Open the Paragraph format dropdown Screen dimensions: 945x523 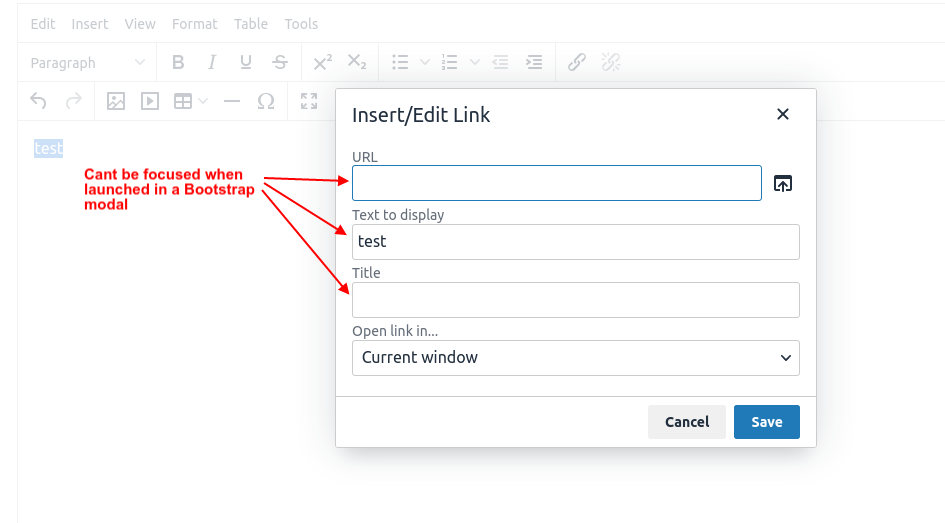[x=87, y=63]
